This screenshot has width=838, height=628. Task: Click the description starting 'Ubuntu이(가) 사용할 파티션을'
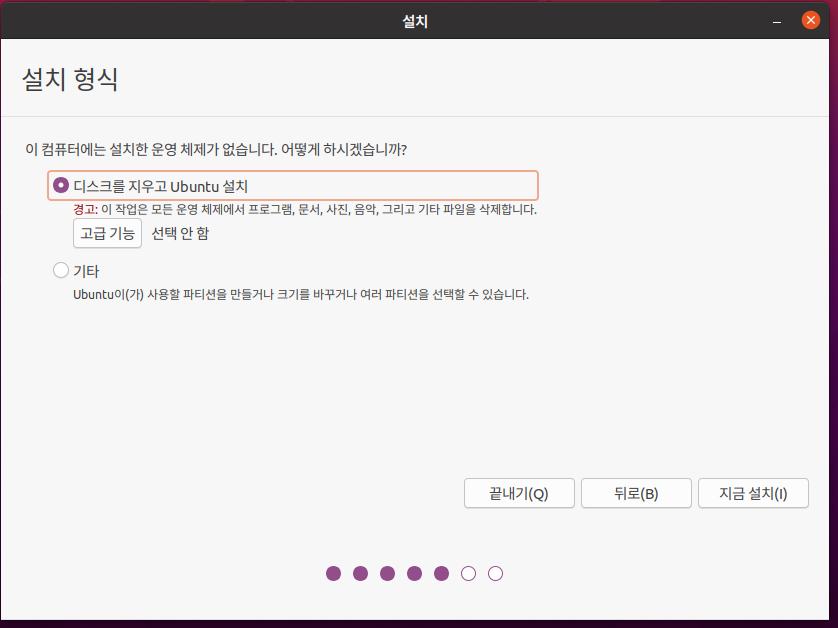301,294
